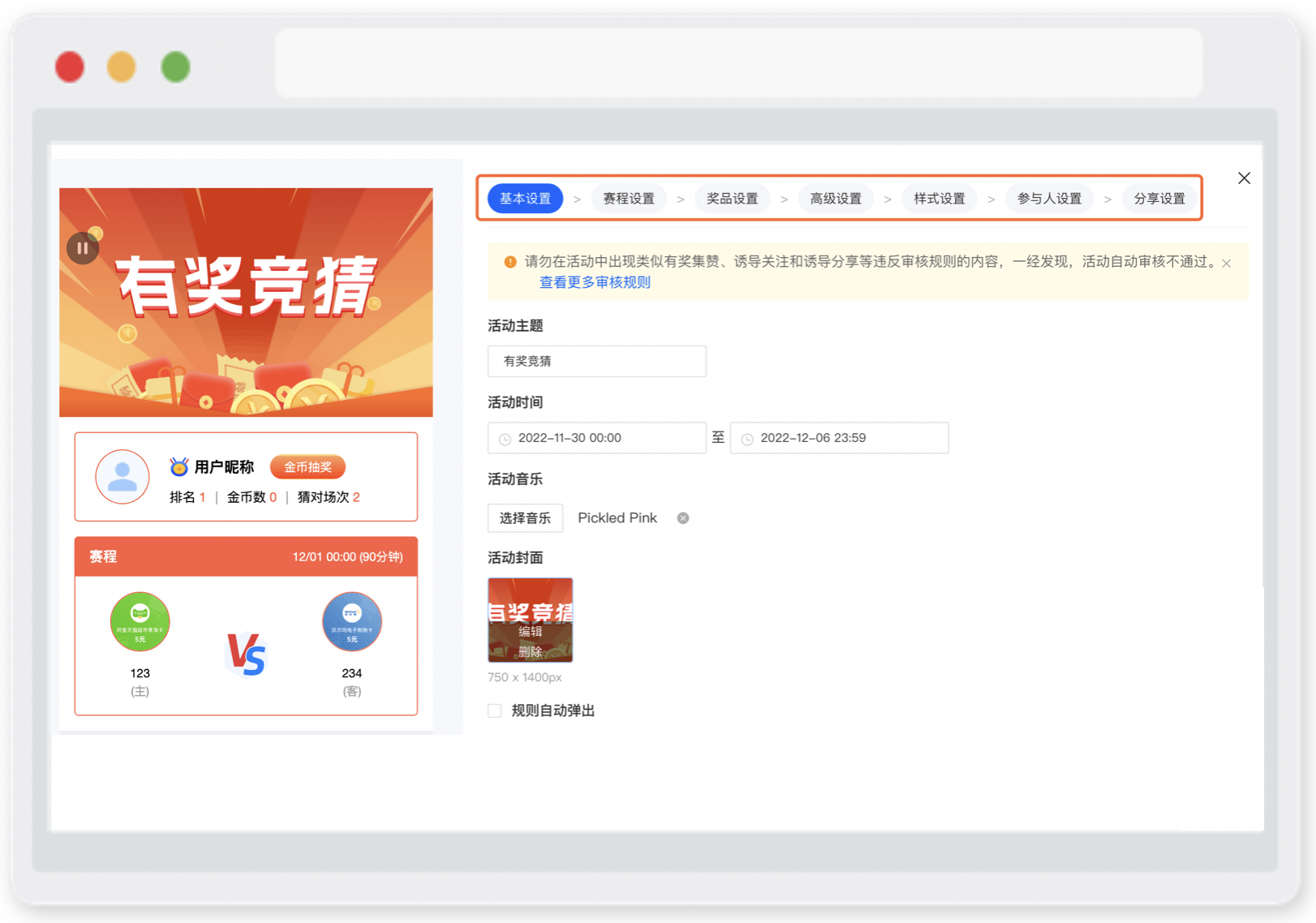1316x923 pixels.
Task: Open the 参与人设置 tab
Action: (x=1049, y=199)
